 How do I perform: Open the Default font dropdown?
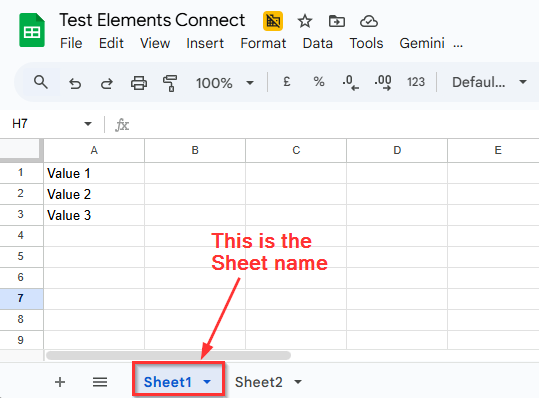click(489, 82)
